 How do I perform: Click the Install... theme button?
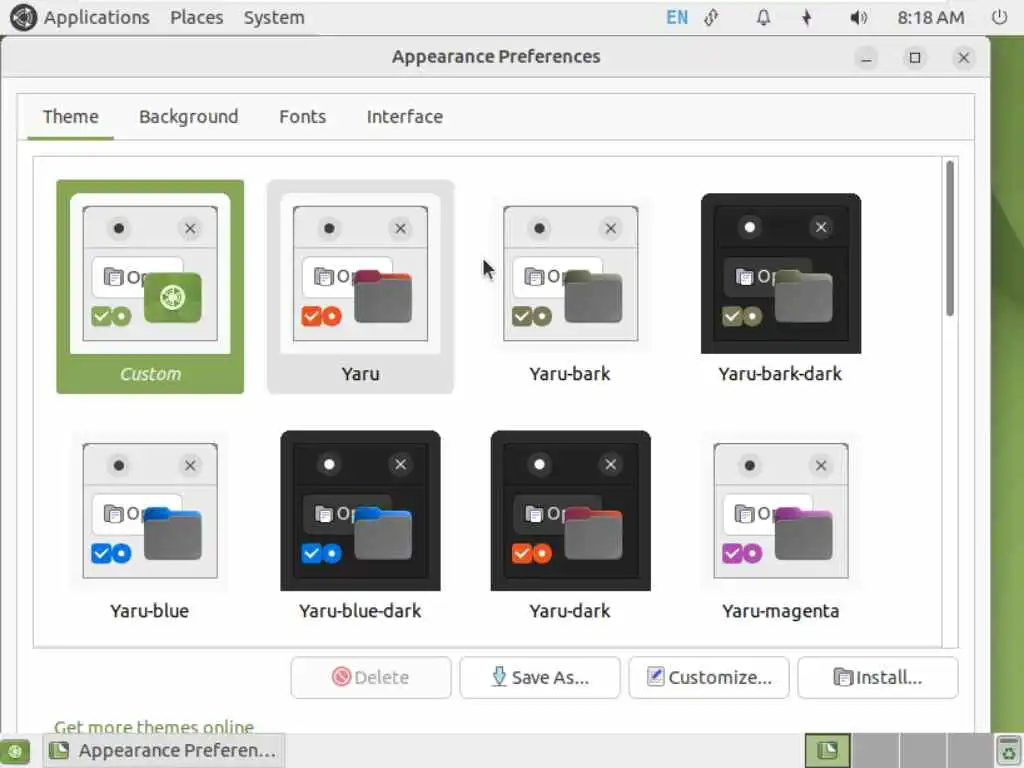878,677
